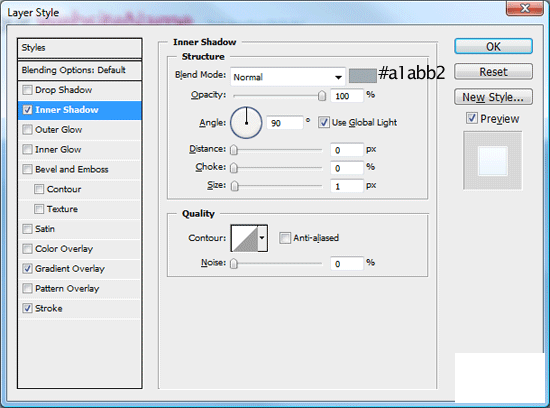Click the New Style... button
Screen dimensions: 550x408
tap(493, 97)
